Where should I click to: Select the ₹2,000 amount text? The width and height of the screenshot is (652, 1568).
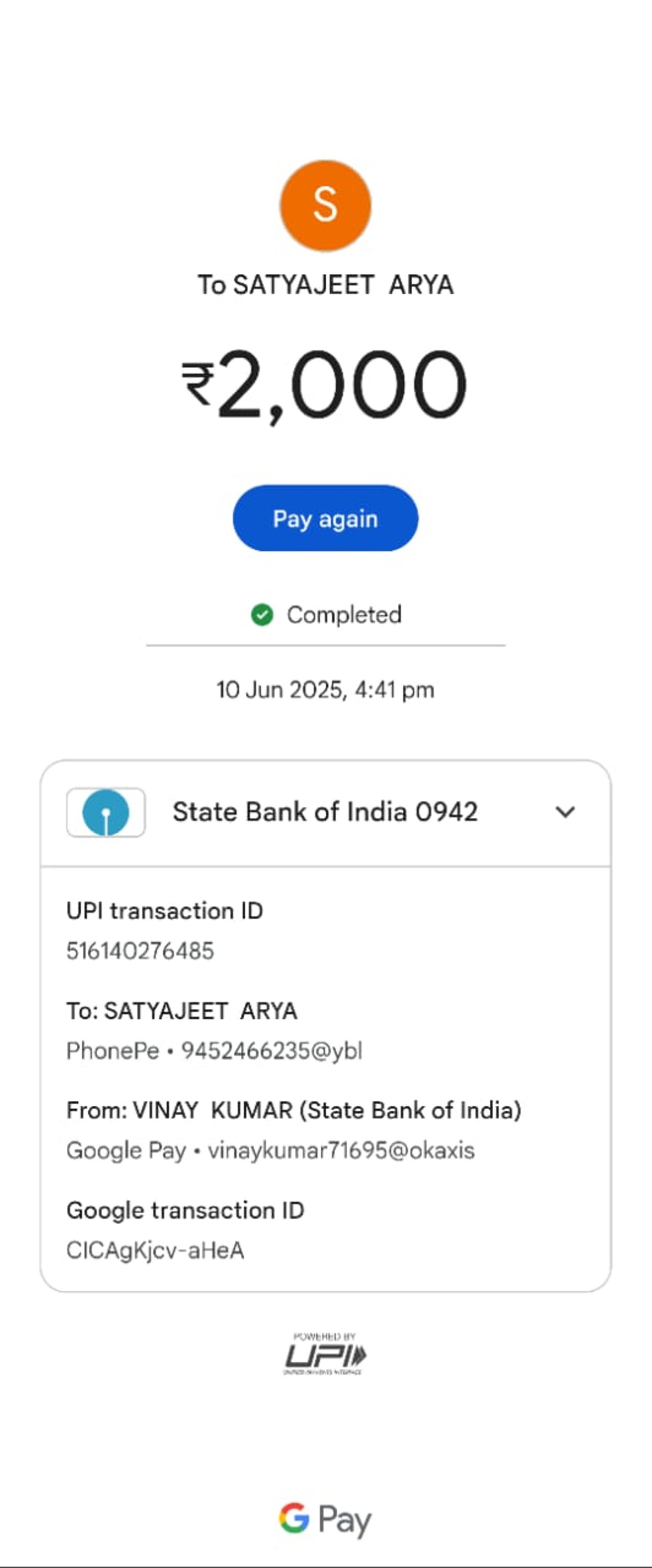325,385
